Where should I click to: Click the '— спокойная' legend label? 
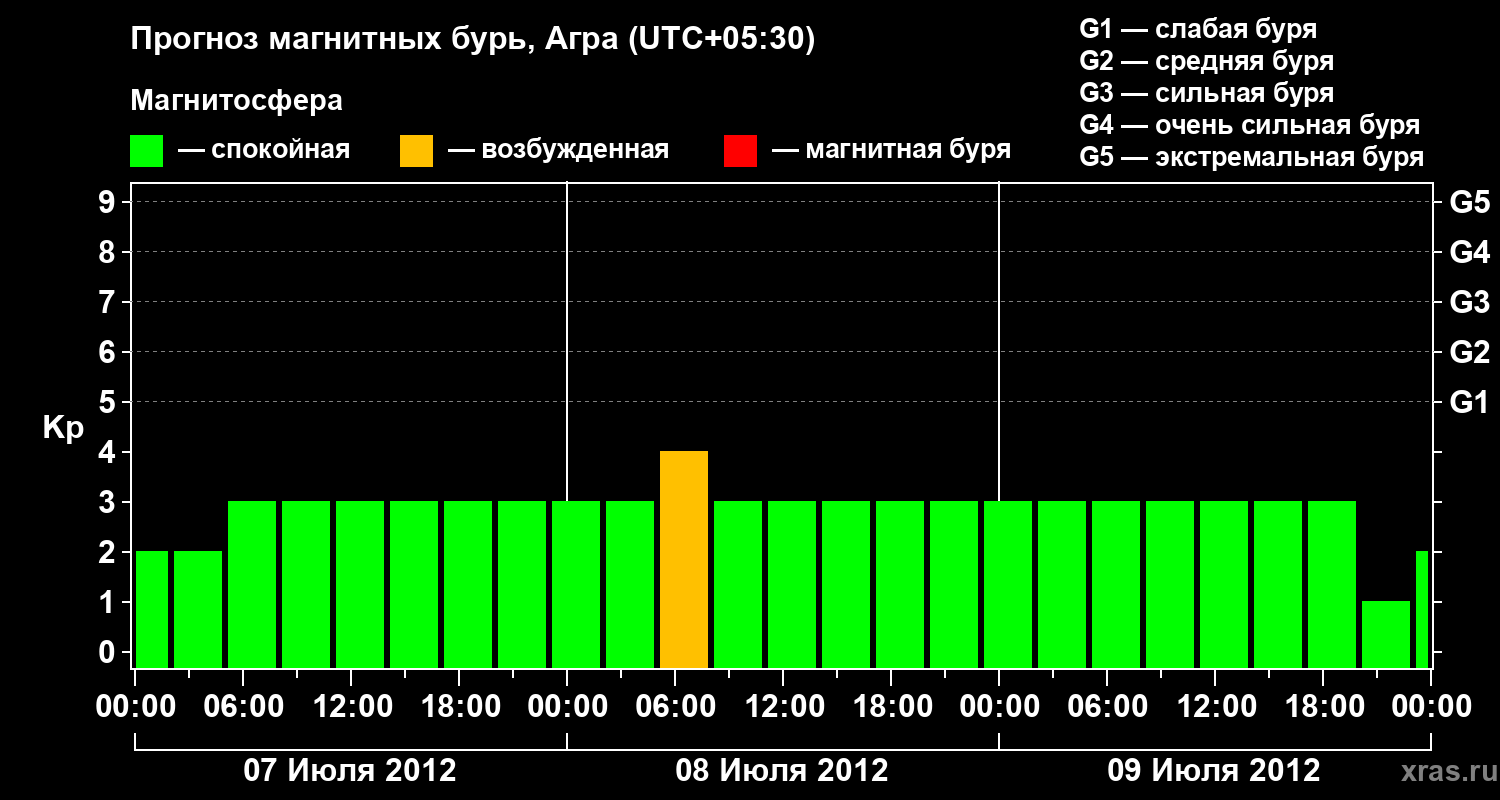(x=264, y=151)
